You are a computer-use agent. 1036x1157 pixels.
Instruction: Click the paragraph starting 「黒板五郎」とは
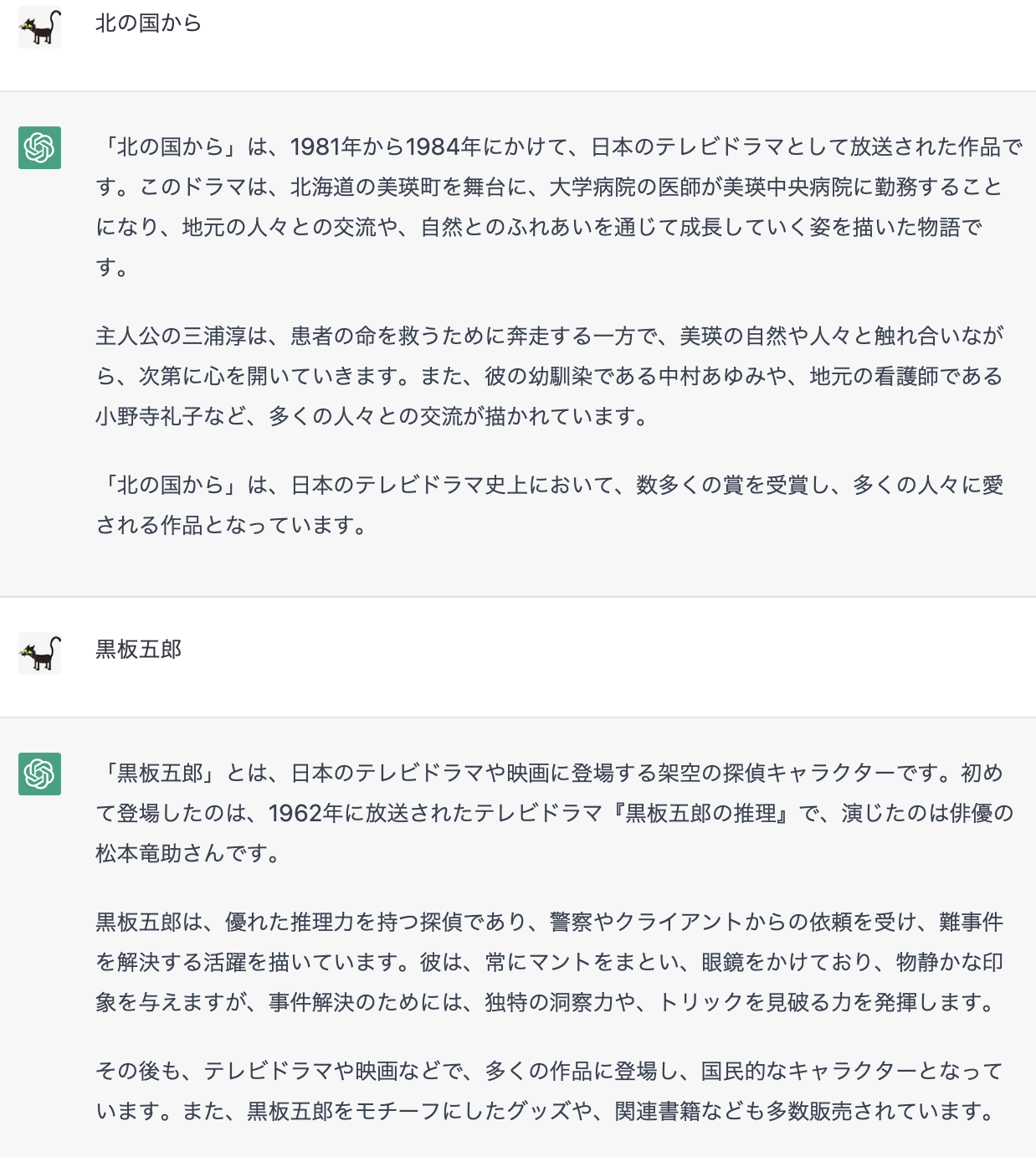(555, 813)
